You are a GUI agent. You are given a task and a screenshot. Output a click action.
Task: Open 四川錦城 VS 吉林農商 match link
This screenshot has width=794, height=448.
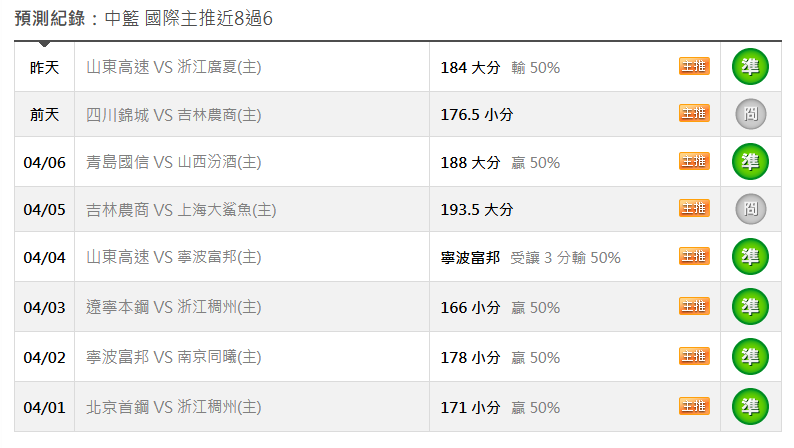coord(174,115)
